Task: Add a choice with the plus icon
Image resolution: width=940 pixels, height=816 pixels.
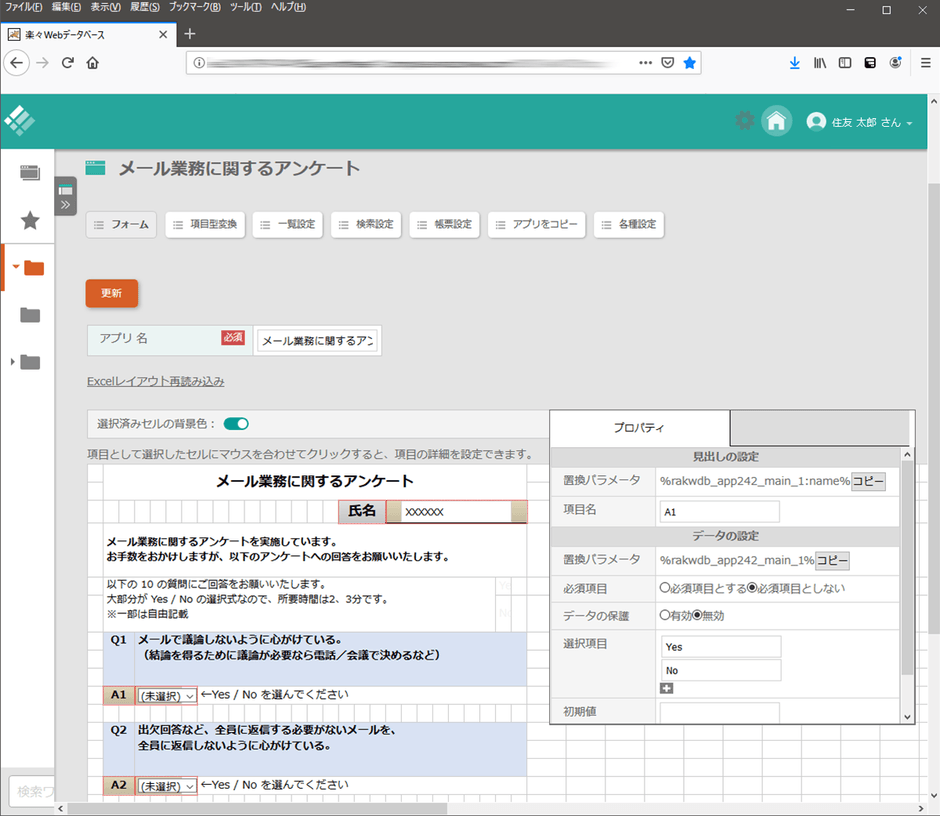Action: click(x=666, y=688)
